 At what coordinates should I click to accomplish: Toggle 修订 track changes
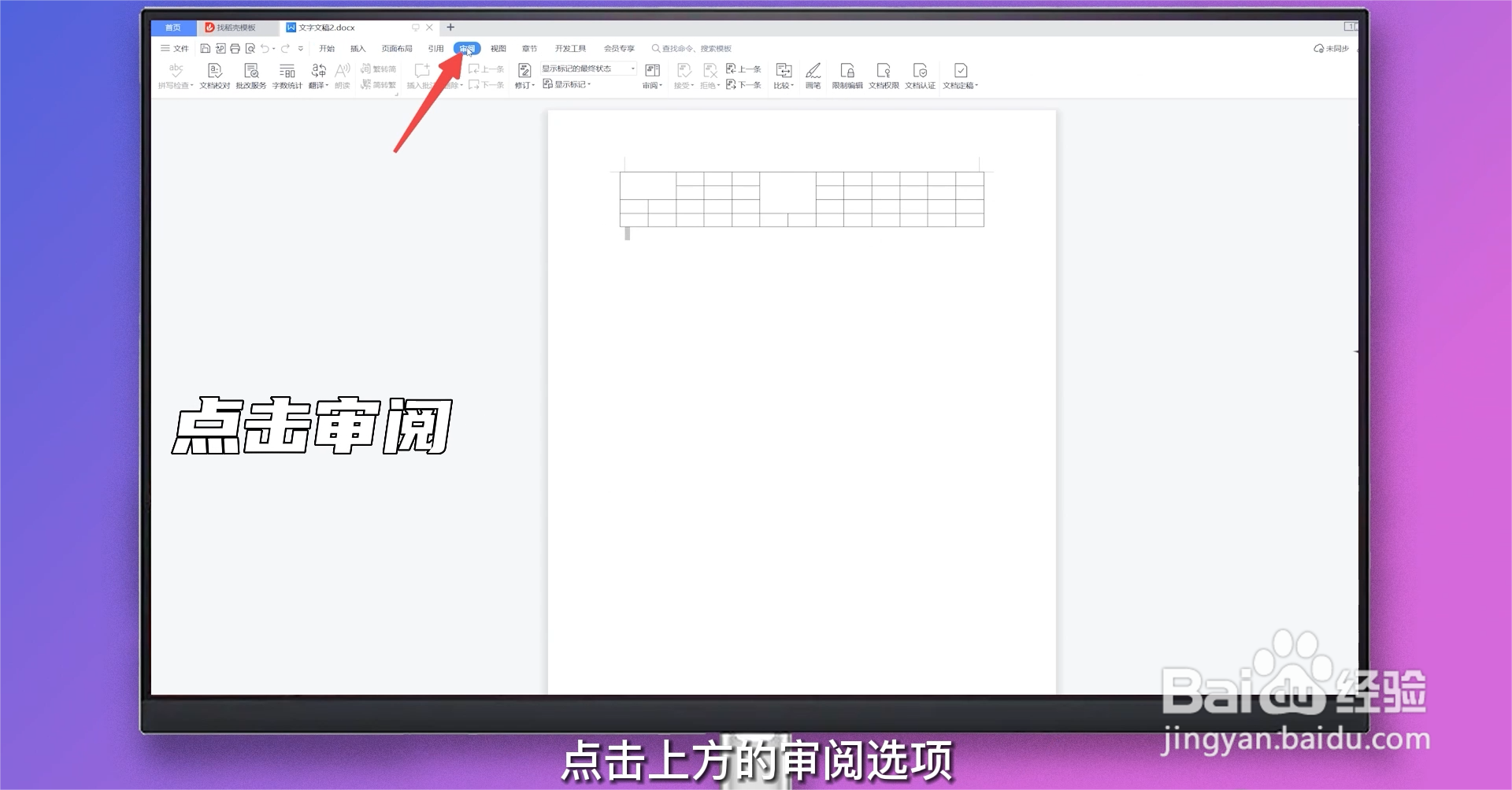tap(524, 76)
